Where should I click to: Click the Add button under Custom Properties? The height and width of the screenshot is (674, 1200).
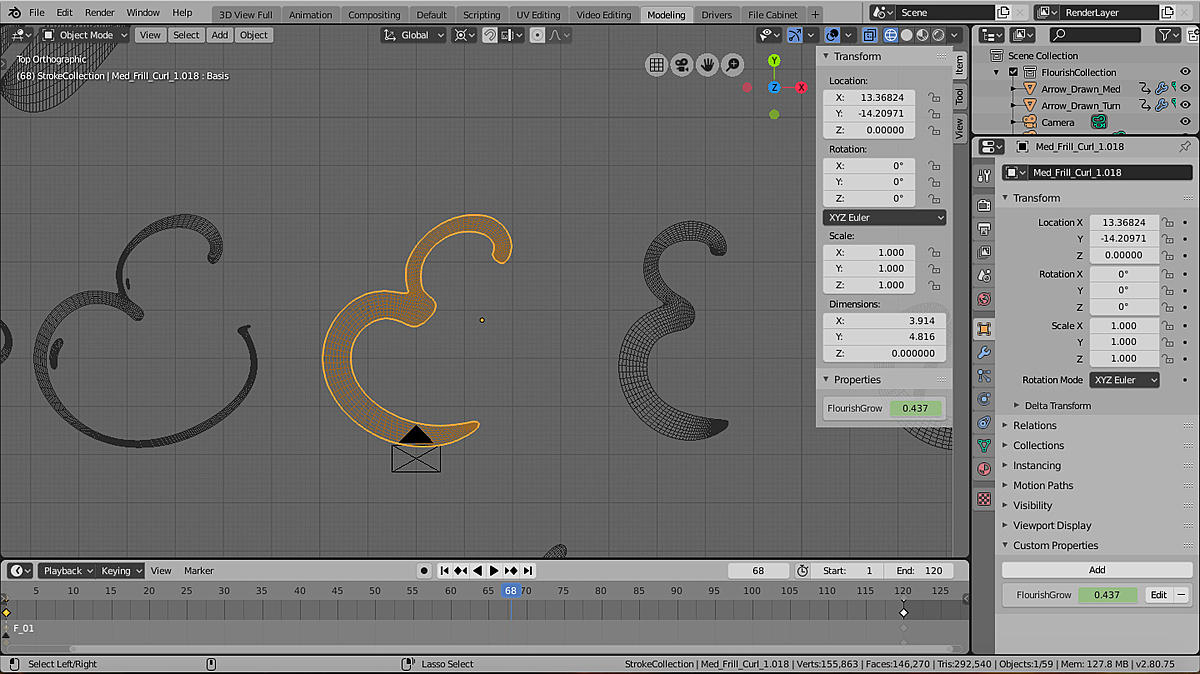(1096, 569)
